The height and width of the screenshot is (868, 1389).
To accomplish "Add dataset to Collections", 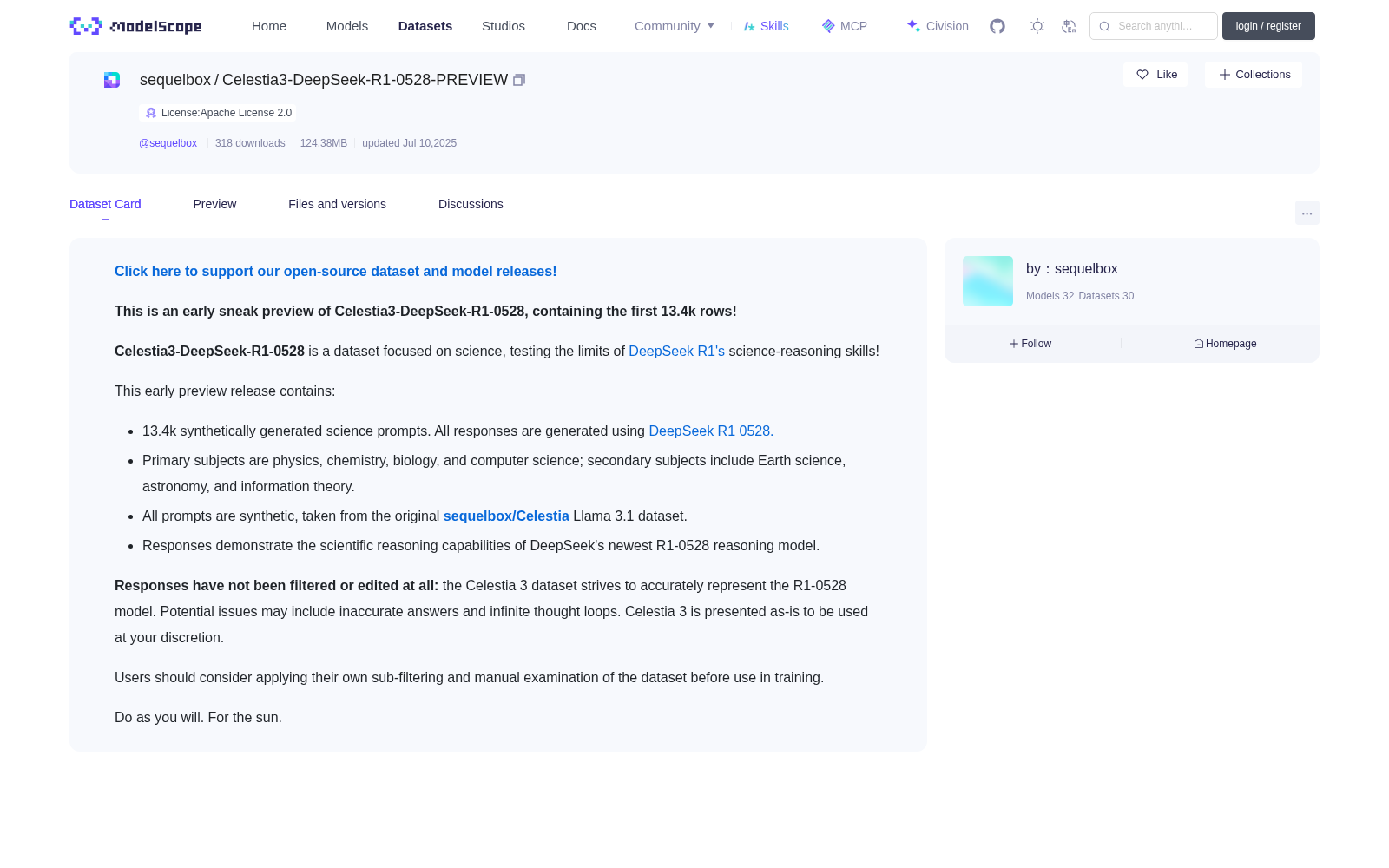I will pyautogui.click(x=1254, y=75).
